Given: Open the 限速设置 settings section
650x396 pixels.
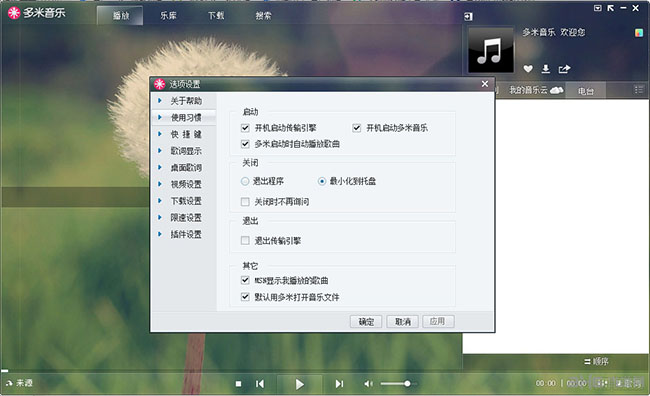Looking at the screenshot, I should 184,217.
